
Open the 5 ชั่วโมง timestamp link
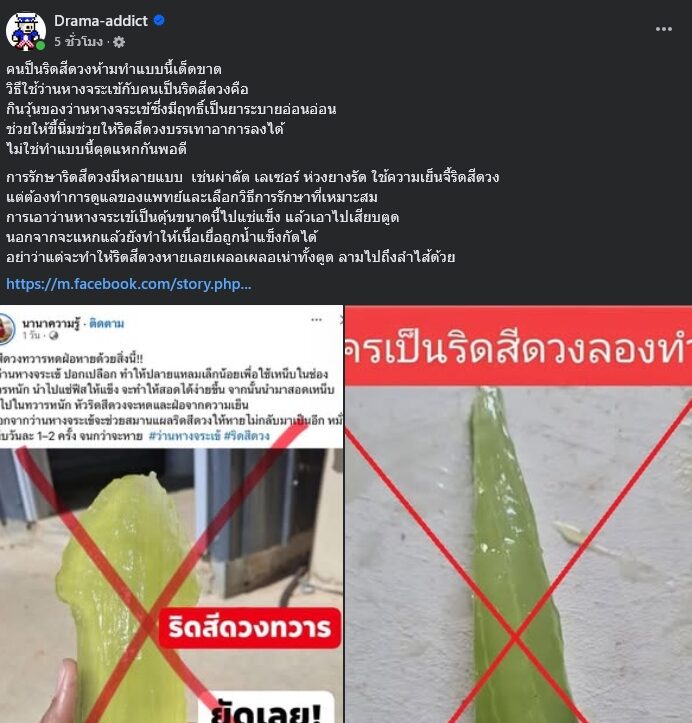tap(78, 42)
